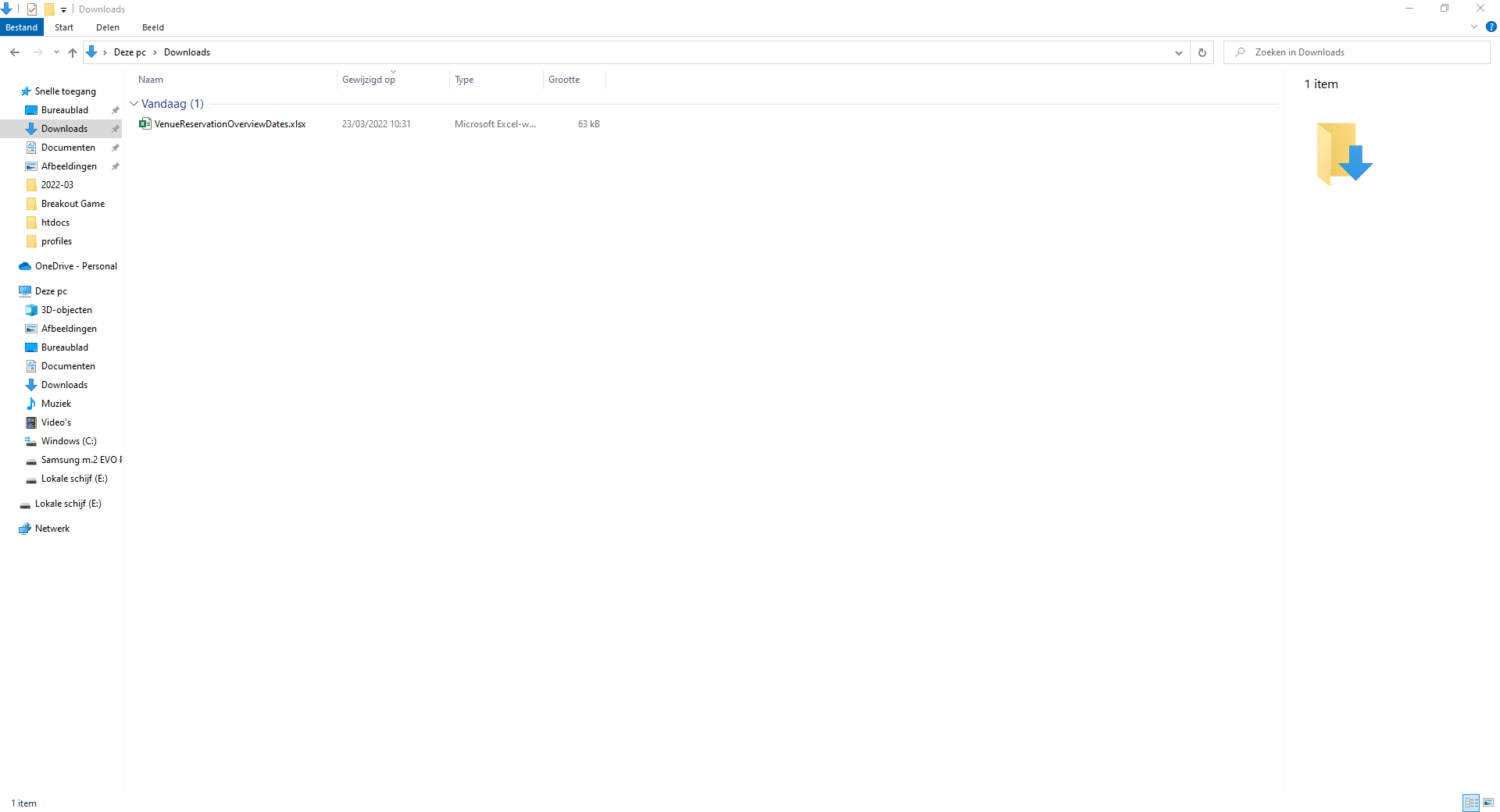The width and height of the screenshot is (1500, 812).
Task: Expand the address bar history dropdown
Action: 1178,52
